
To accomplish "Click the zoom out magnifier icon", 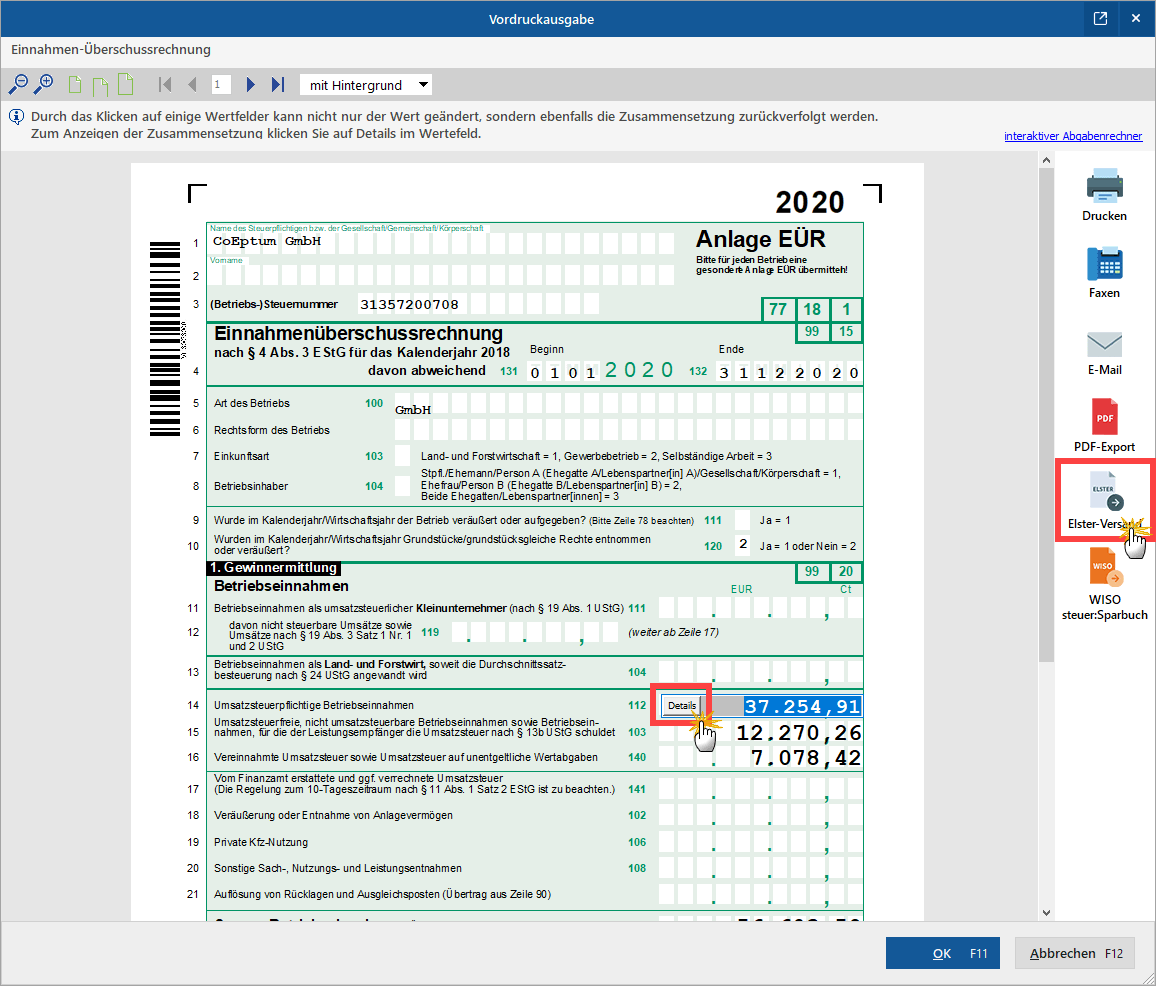I will point(18,84).
